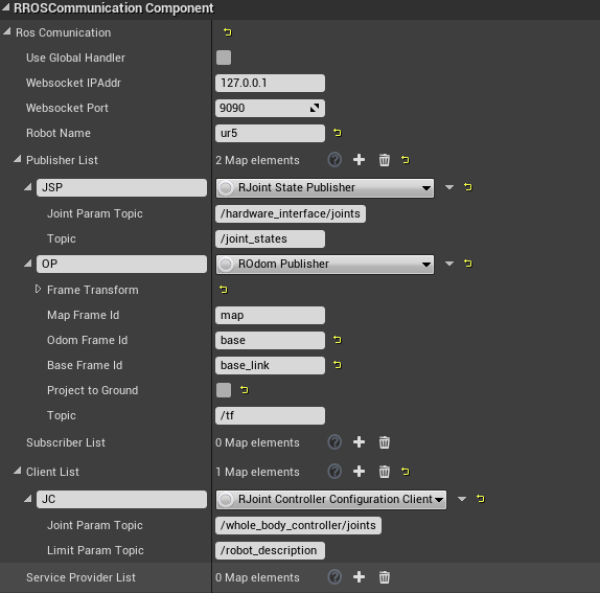Open RJoint State Publisher dropdown
Viewport: 600px width, 593px height.
325,187
